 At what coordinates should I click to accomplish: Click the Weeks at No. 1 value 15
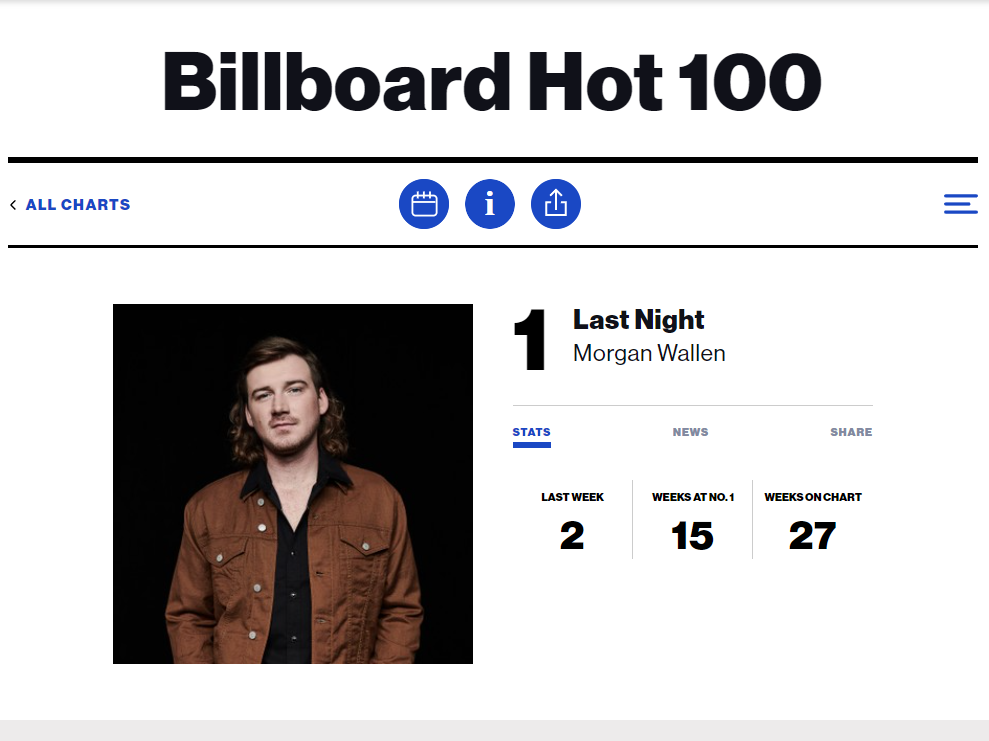click(692, 537)
